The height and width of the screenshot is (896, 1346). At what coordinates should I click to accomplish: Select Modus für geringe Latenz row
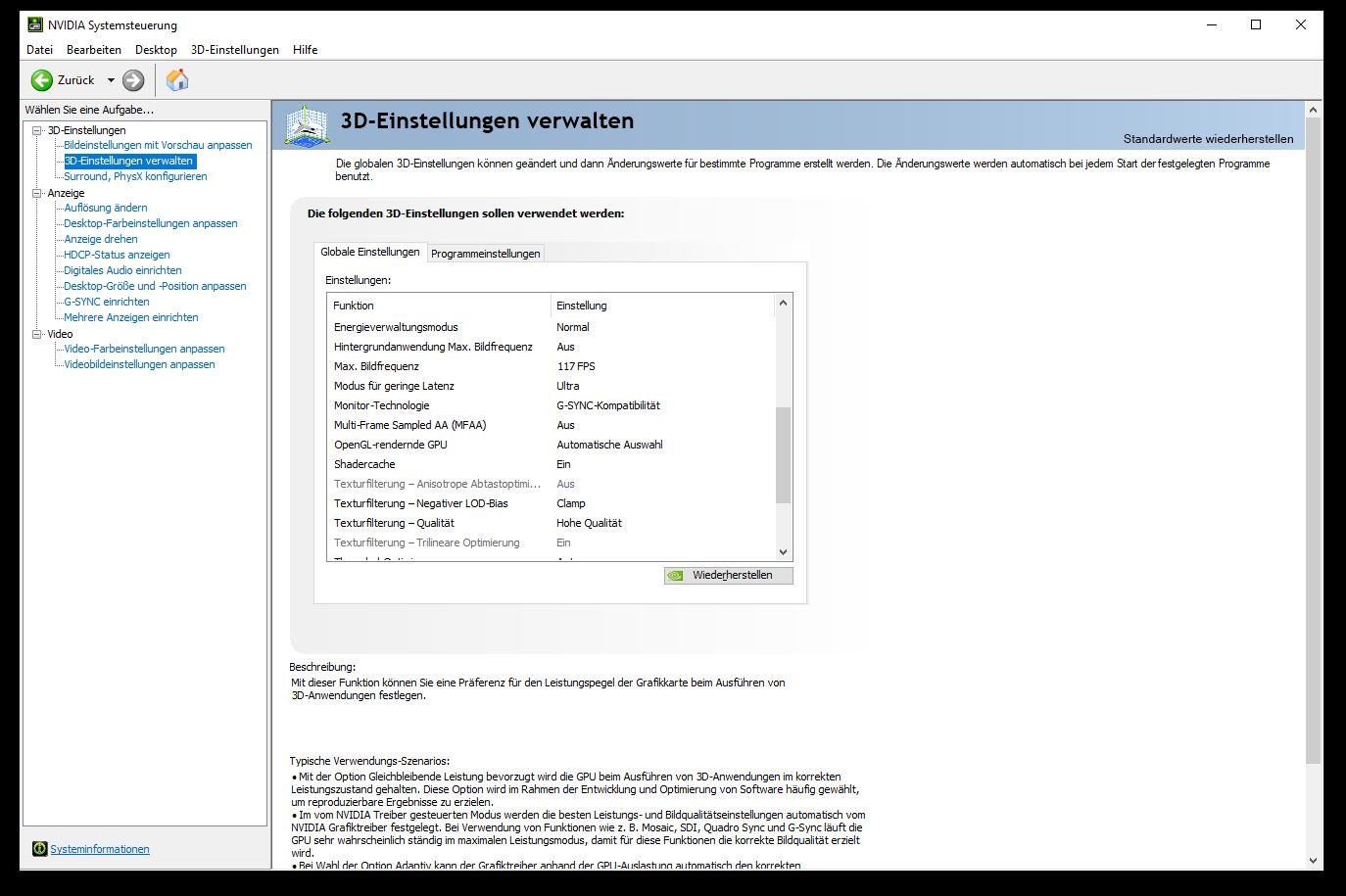(552, 386)
